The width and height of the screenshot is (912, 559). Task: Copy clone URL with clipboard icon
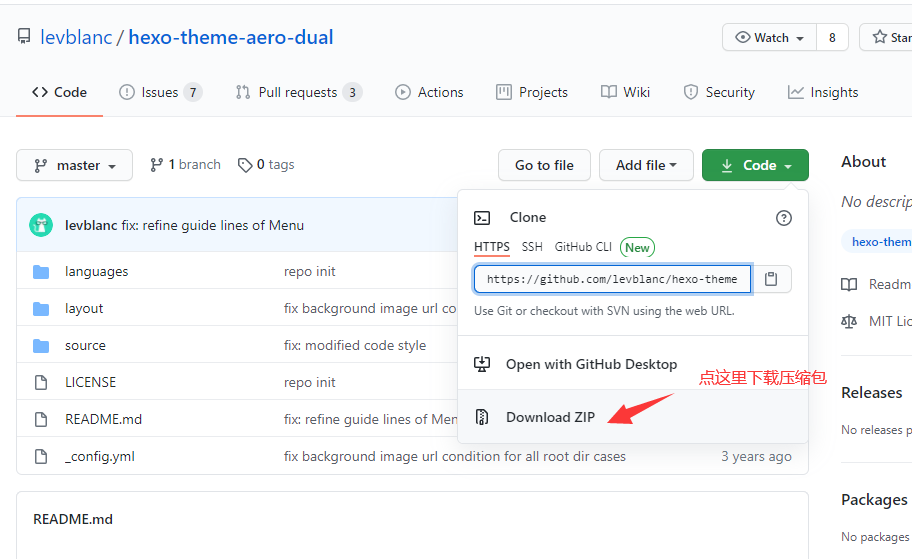coord(771,279)
